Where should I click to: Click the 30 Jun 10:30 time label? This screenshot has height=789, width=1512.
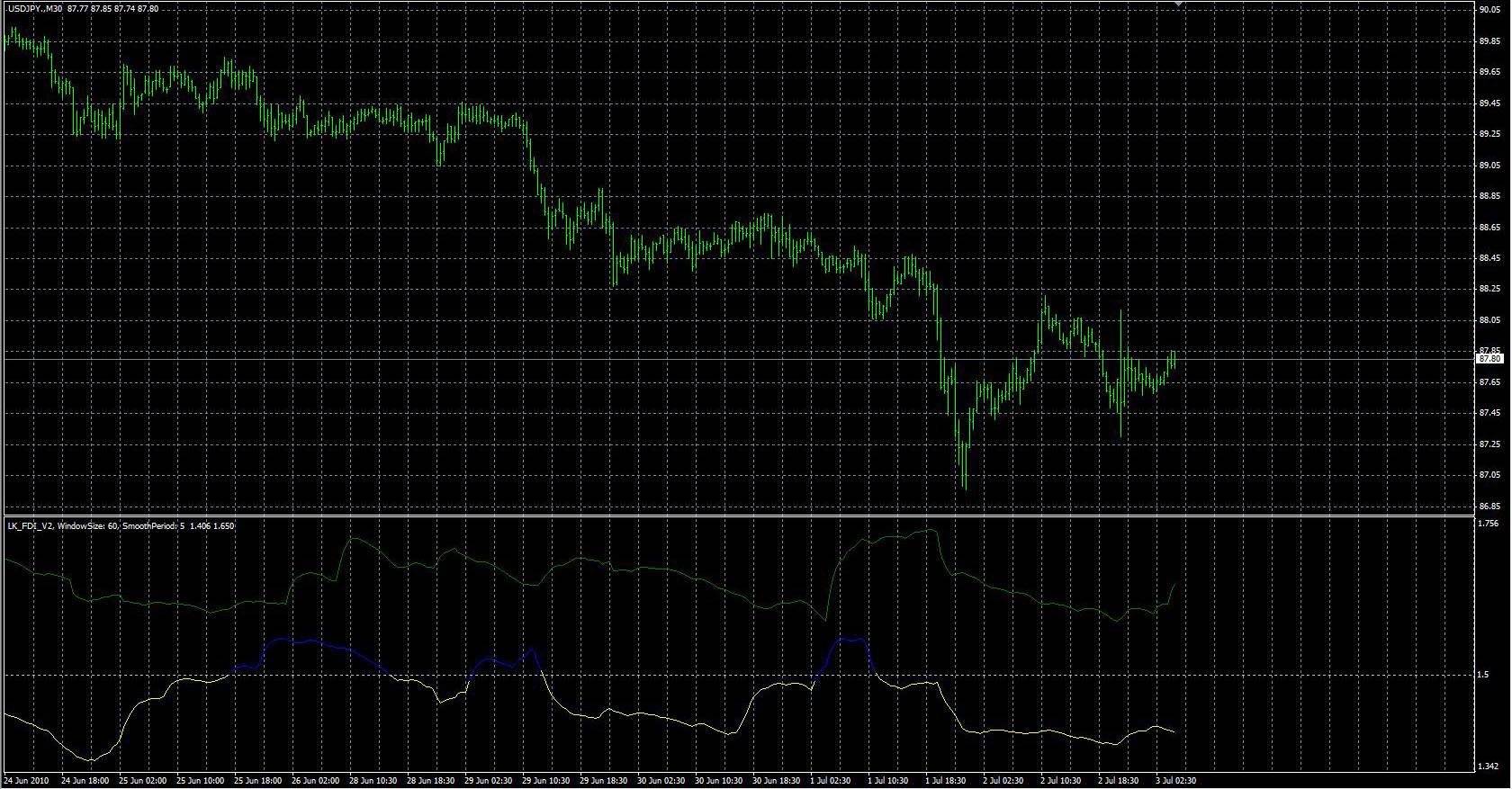coord(719,781)
